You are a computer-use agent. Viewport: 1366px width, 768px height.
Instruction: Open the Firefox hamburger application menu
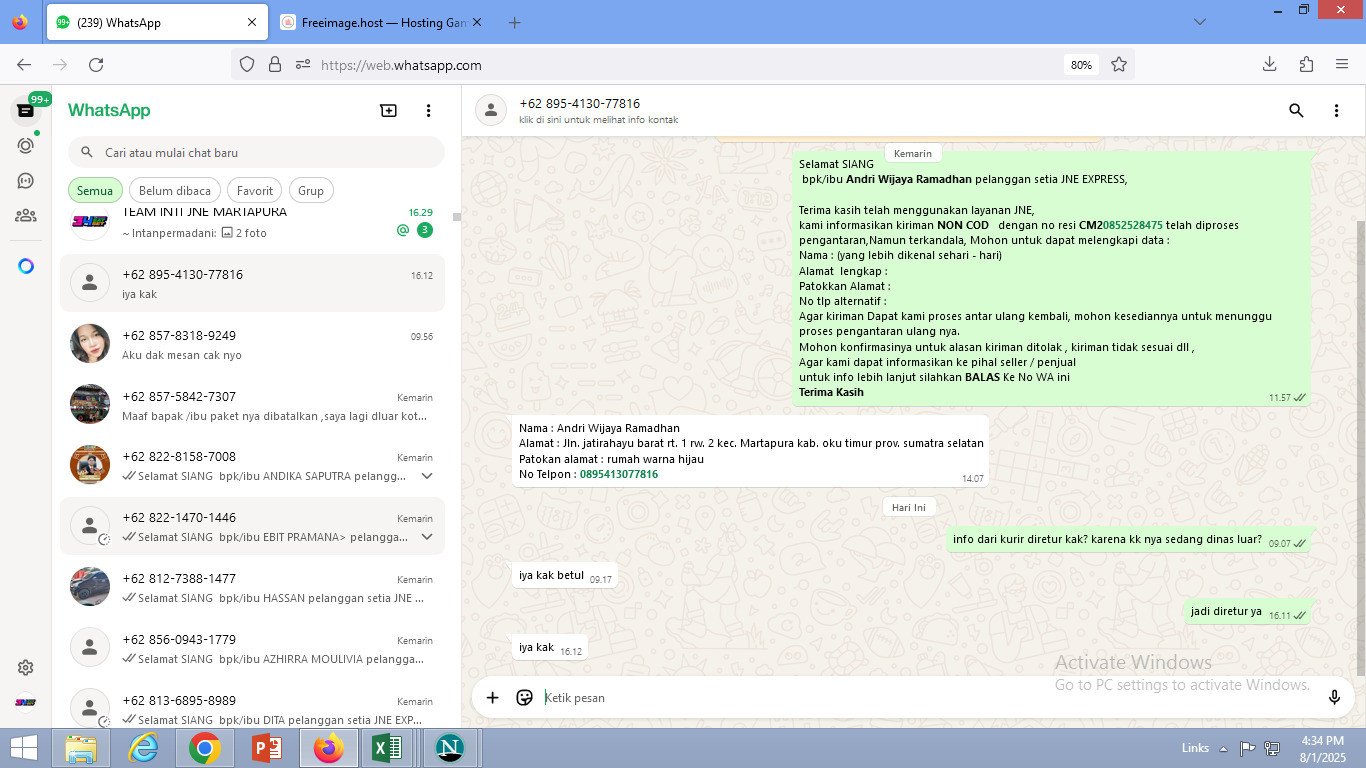[x=1342, y=65]
